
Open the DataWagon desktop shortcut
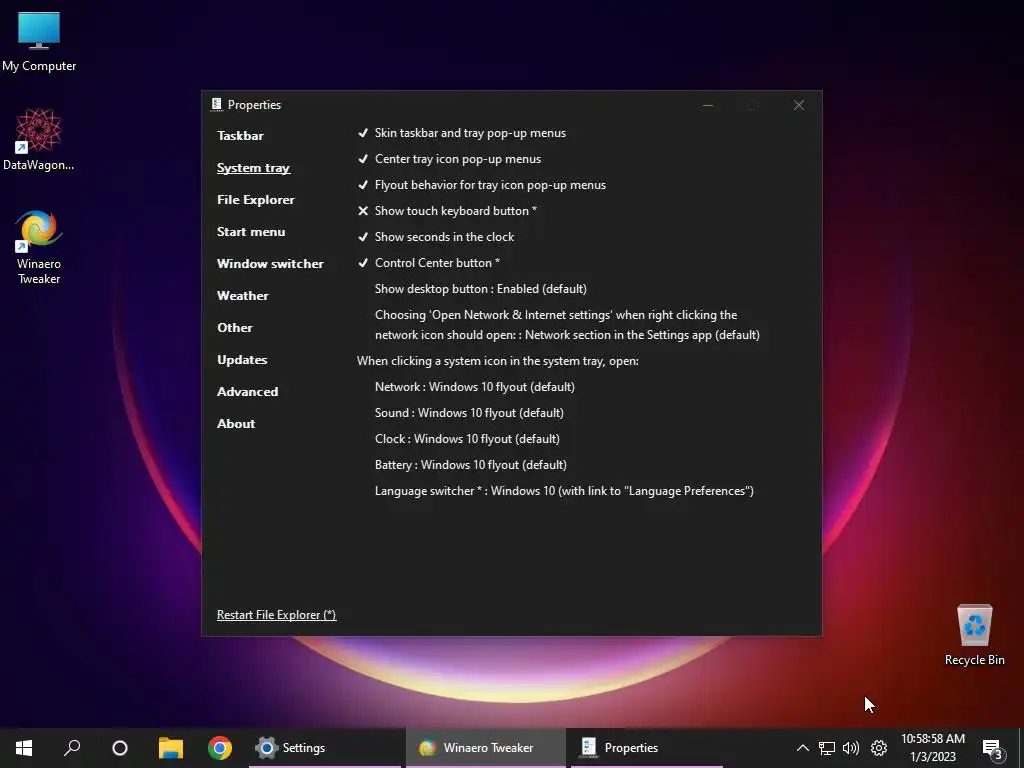[39, 140]
